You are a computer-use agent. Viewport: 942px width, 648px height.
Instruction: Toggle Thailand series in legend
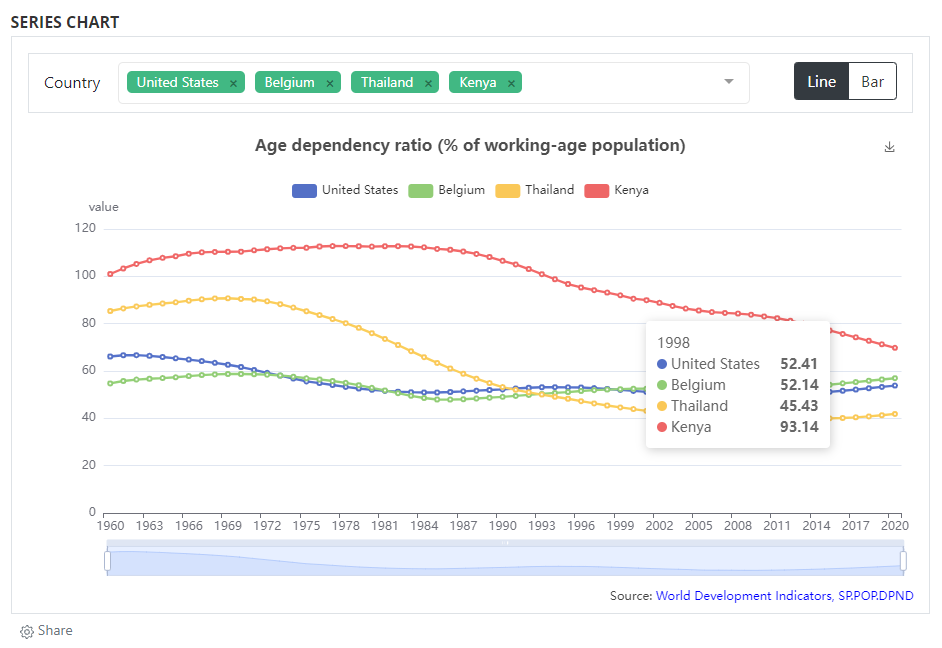pyautogui.click(x=535, y=190)
